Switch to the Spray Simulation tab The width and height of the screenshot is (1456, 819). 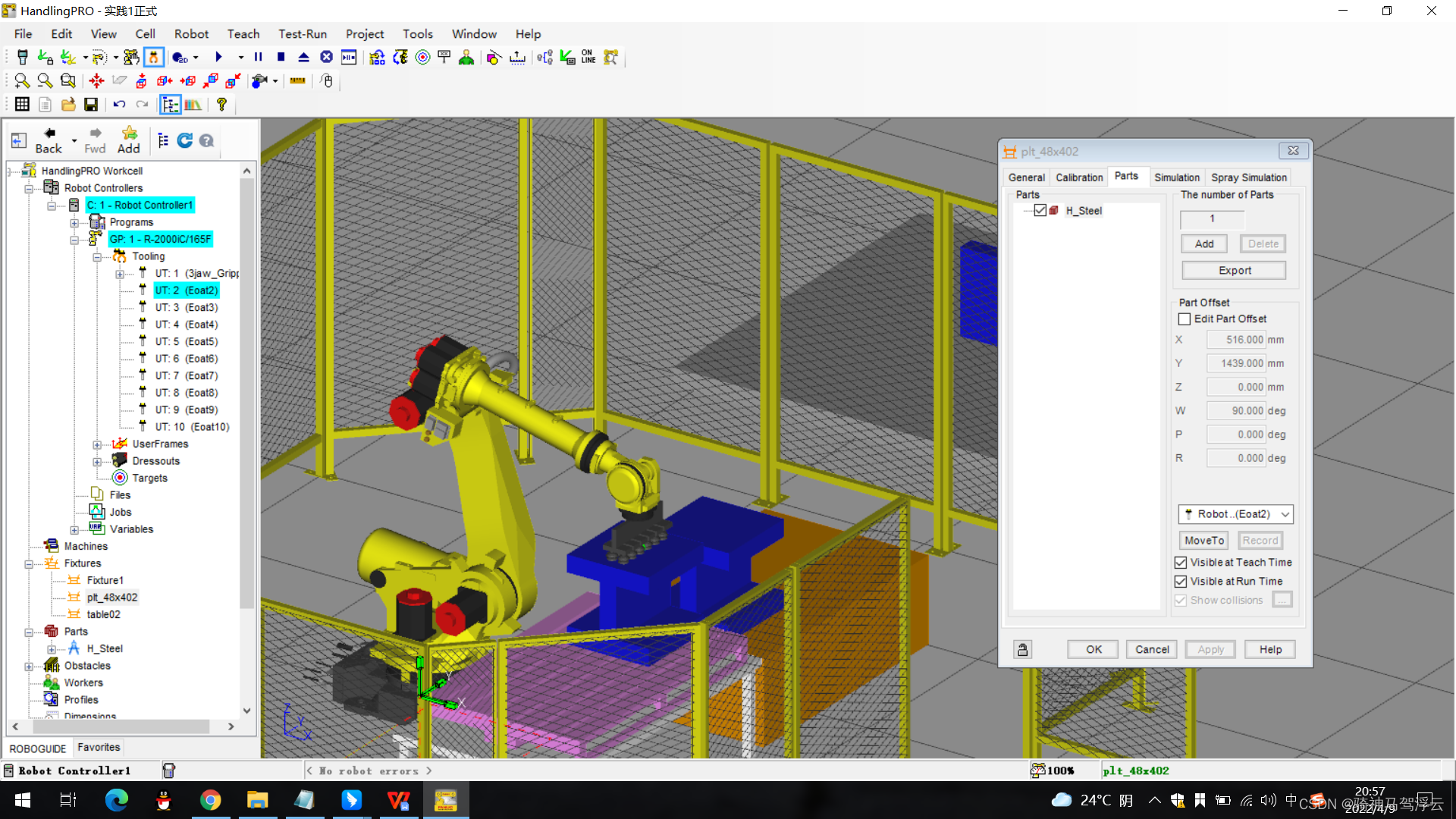click(x=1248, y=177)
